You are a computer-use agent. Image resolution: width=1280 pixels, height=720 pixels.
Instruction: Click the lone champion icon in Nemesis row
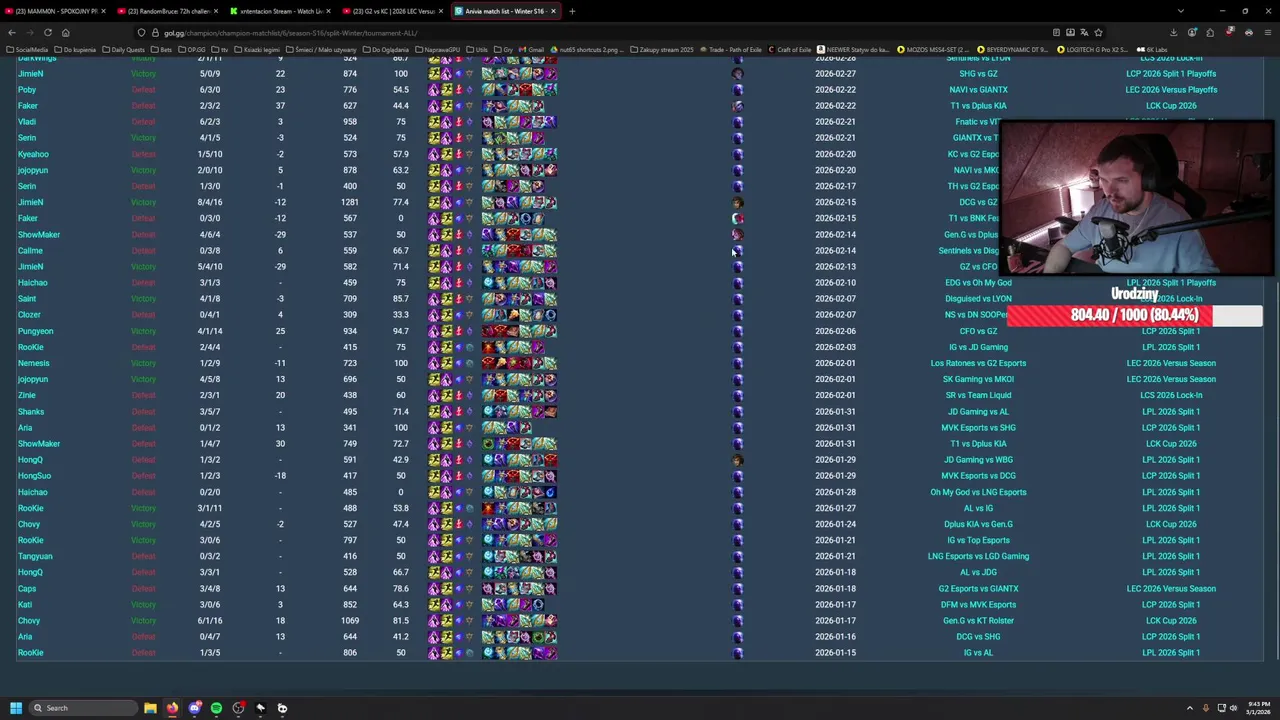click(738, 363)
